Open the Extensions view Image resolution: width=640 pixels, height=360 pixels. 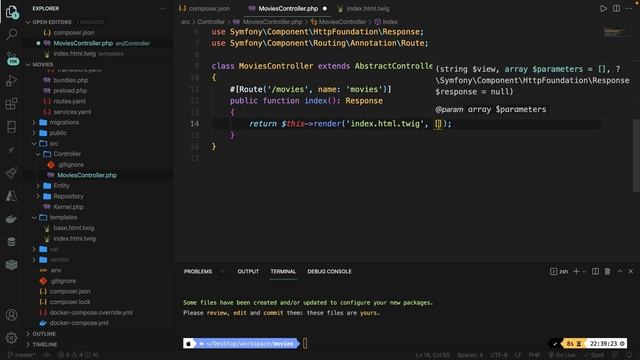(11, 104)
